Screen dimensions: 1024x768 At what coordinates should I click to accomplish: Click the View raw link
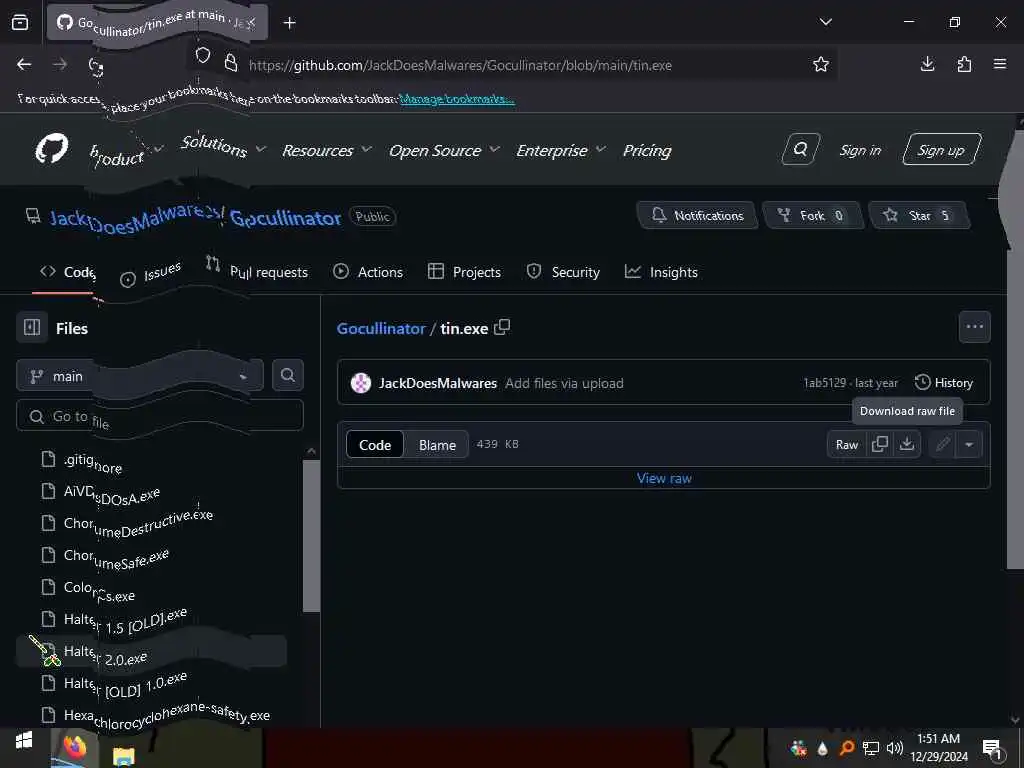pos(664,478)
